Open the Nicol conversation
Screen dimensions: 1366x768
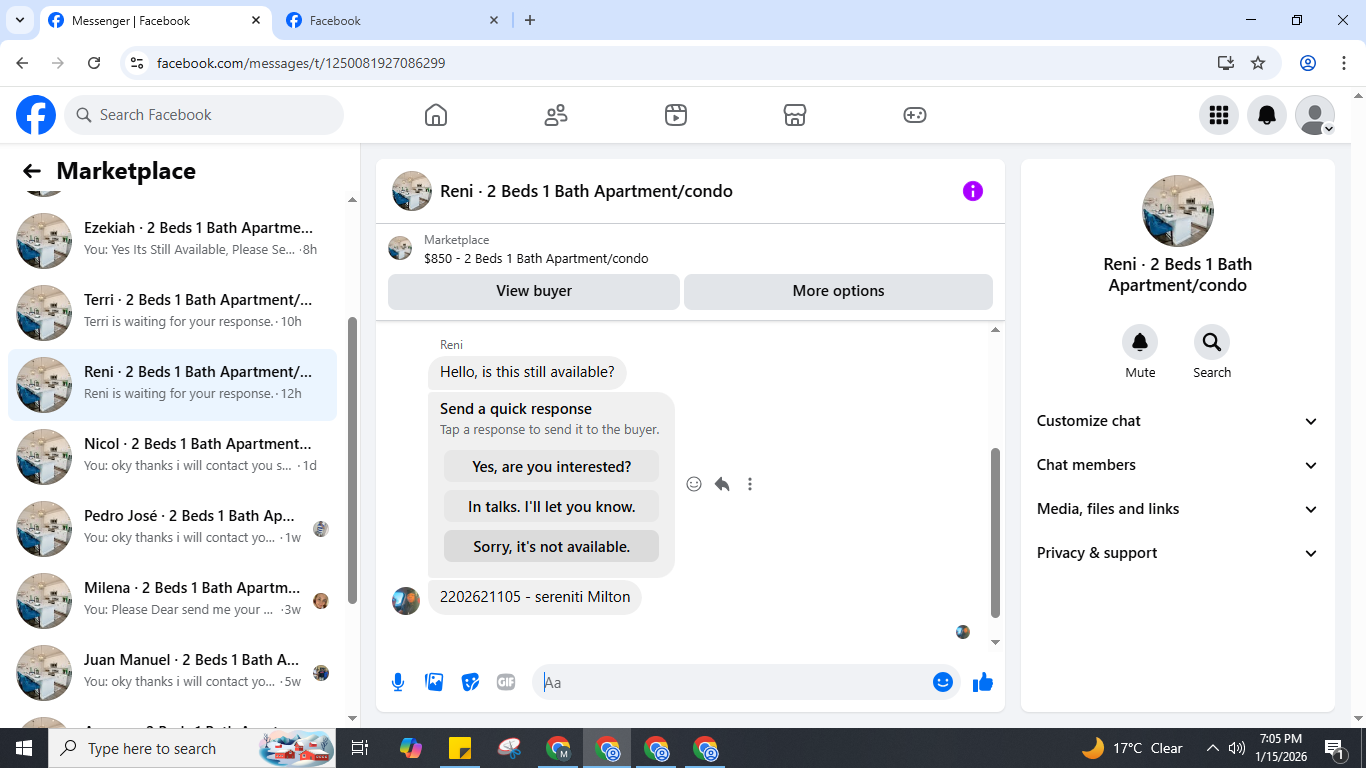pos(172,456)
